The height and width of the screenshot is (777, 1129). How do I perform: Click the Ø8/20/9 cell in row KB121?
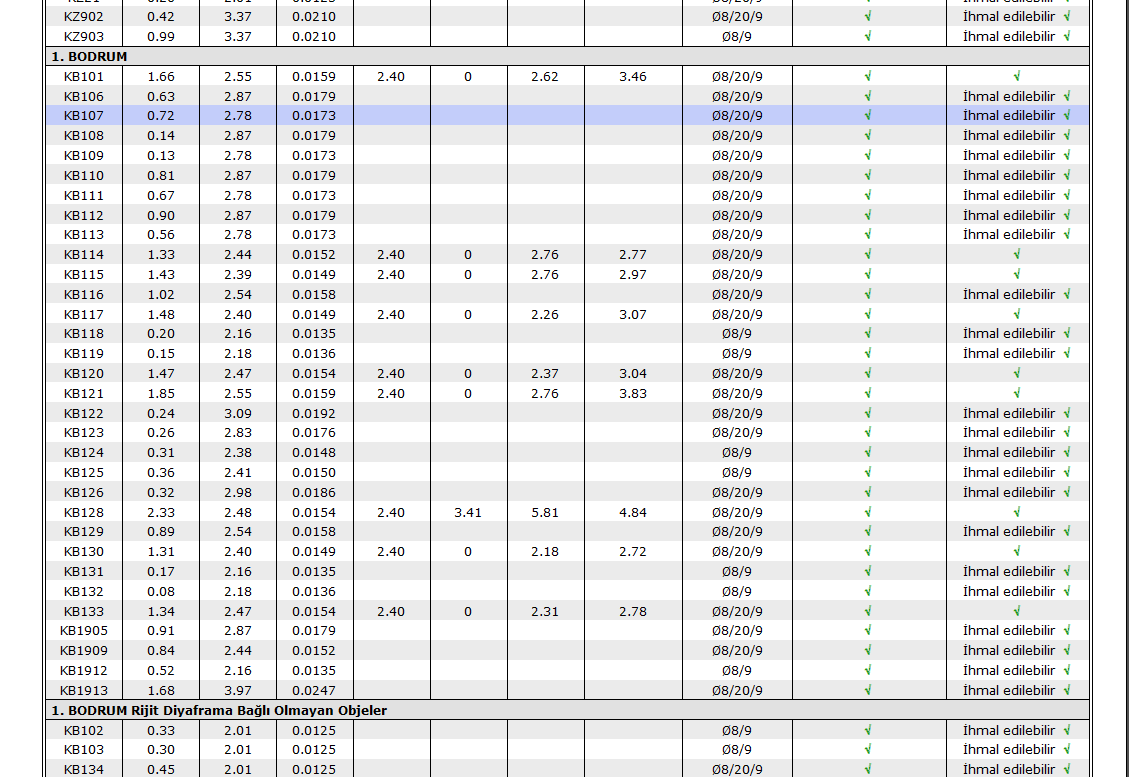click(x=737, y=393)
